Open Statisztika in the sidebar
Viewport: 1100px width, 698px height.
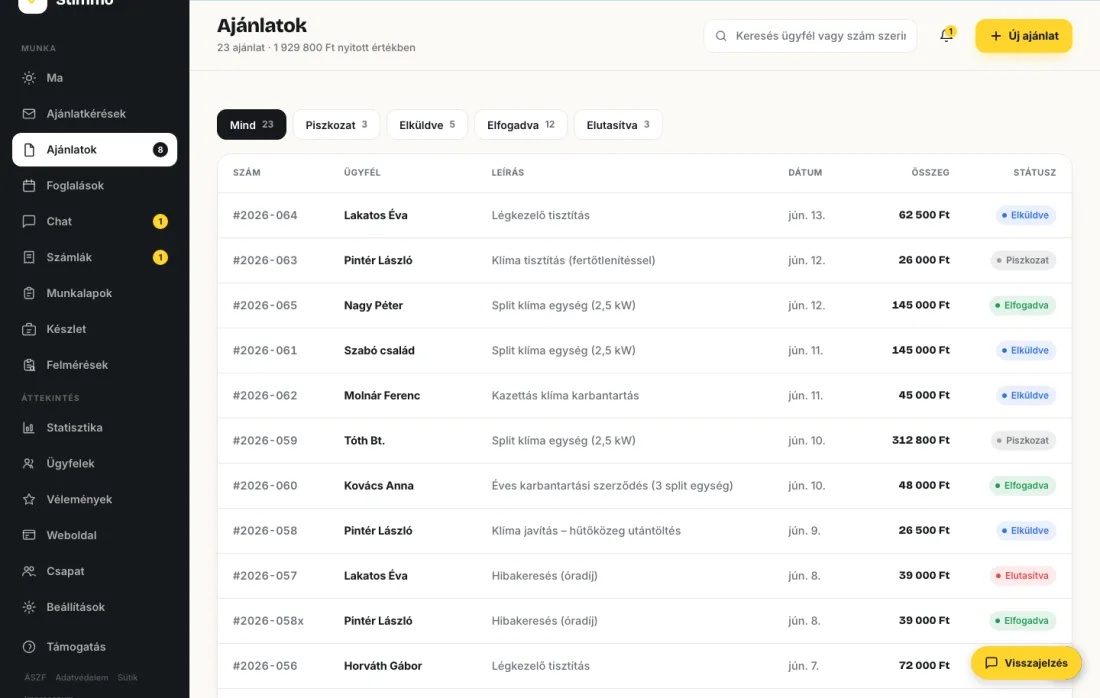(94, 427)
